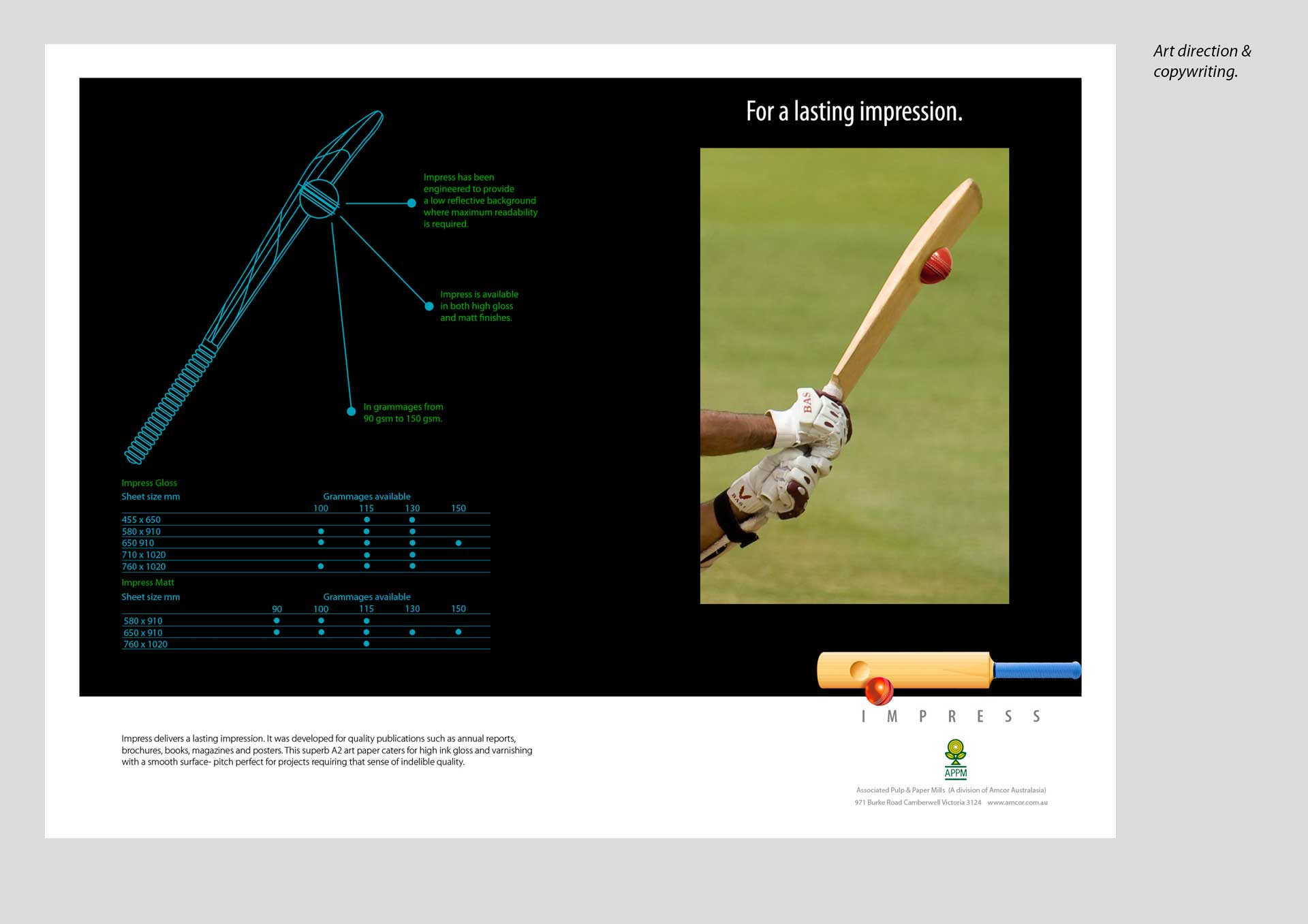Click the red cricket ball in the photo
Screen dimensions: 1308x924
click(x=935, y=266)
